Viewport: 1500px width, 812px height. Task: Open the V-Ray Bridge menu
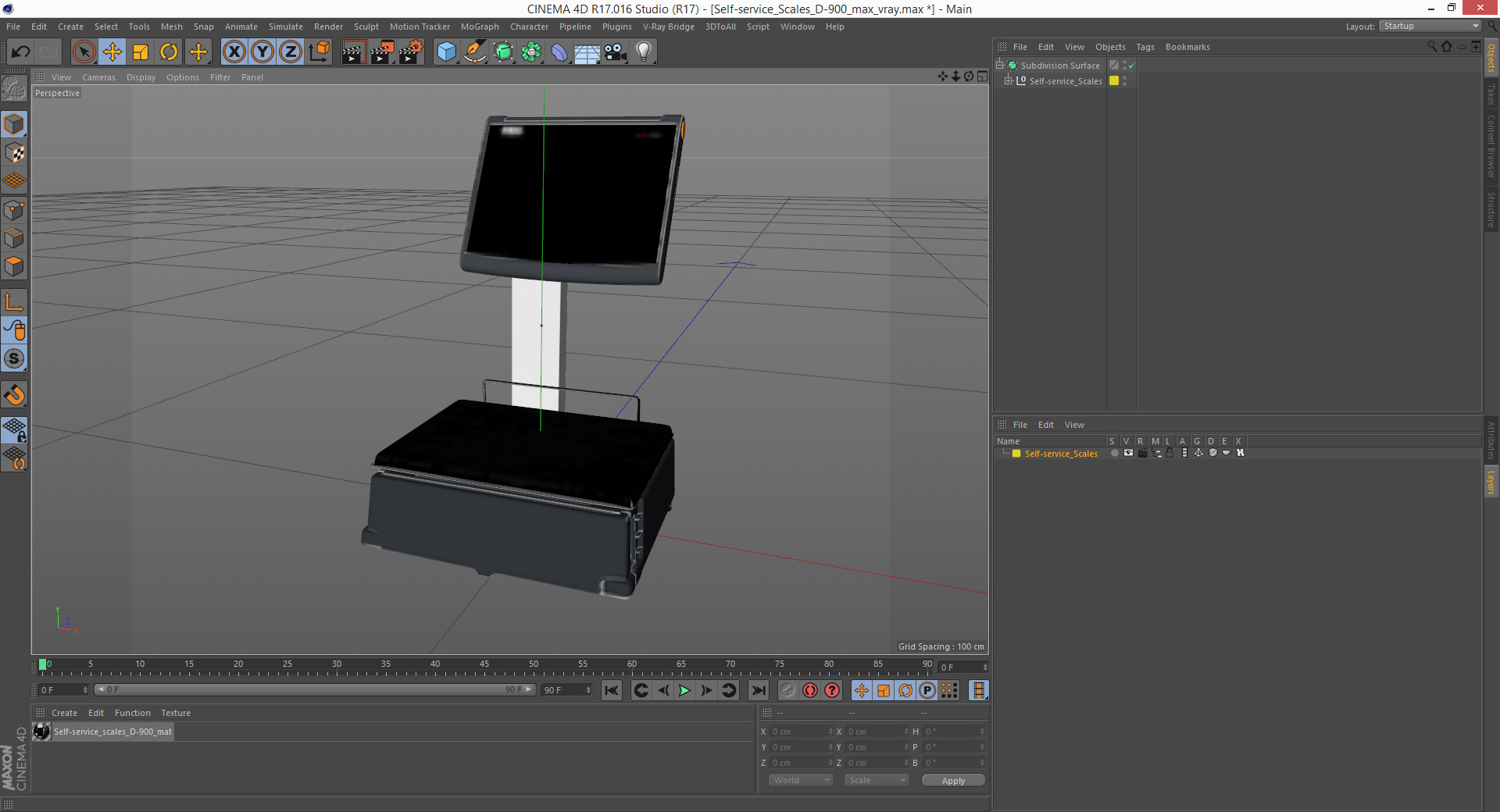pyautogui.click(x=669, y=27)
